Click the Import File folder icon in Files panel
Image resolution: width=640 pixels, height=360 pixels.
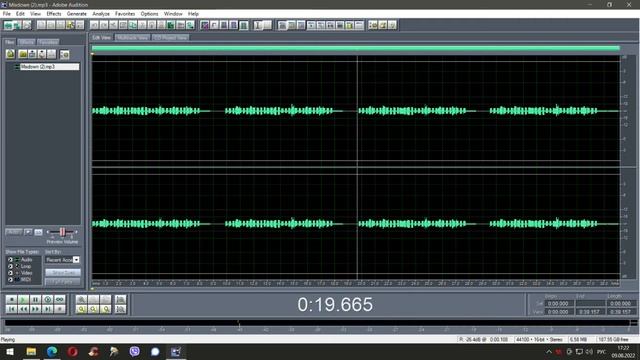pyautogui.click(x=23, y=54)
